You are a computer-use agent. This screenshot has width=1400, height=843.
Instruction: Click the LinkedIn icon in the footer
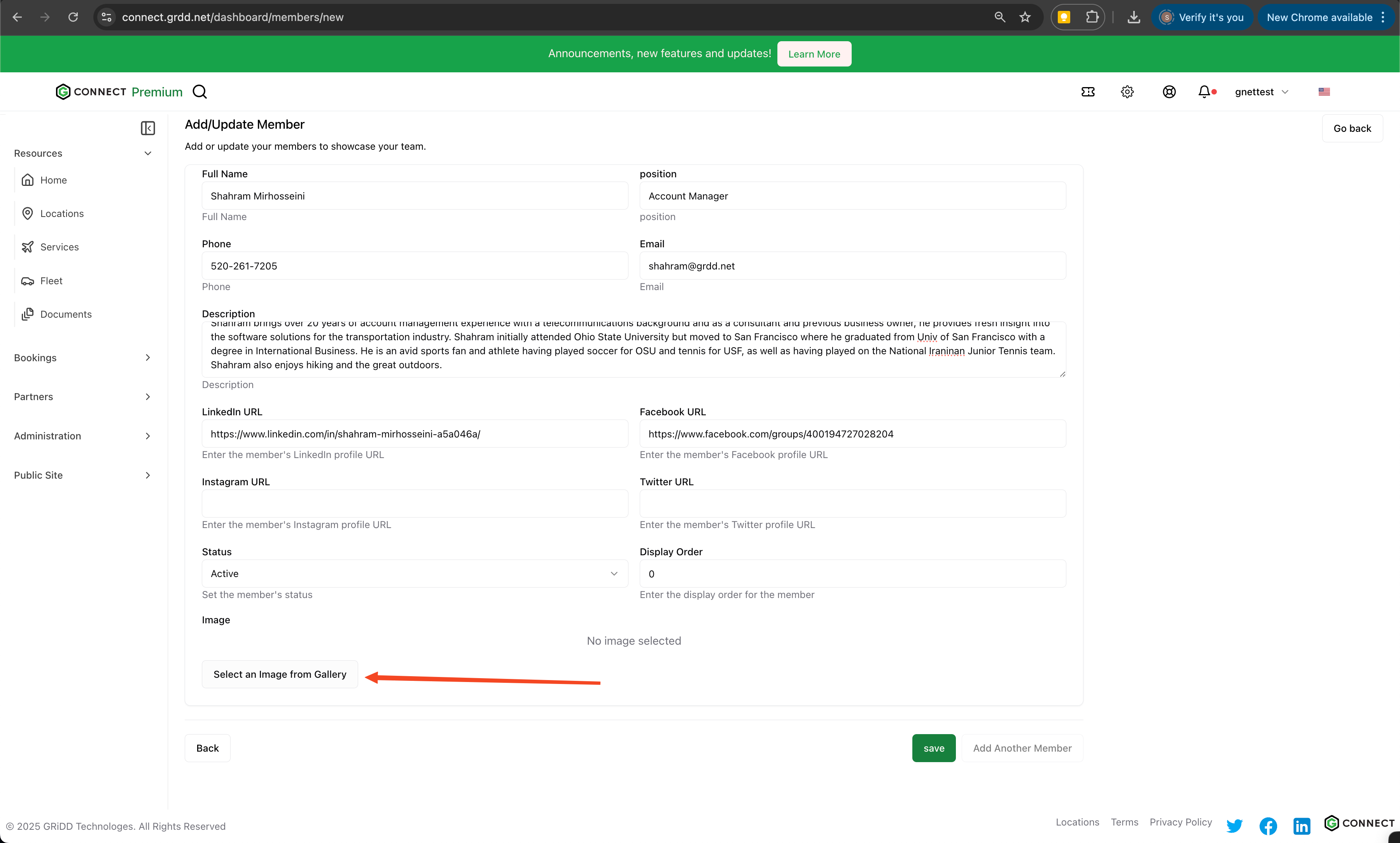tap(1301, 826)
